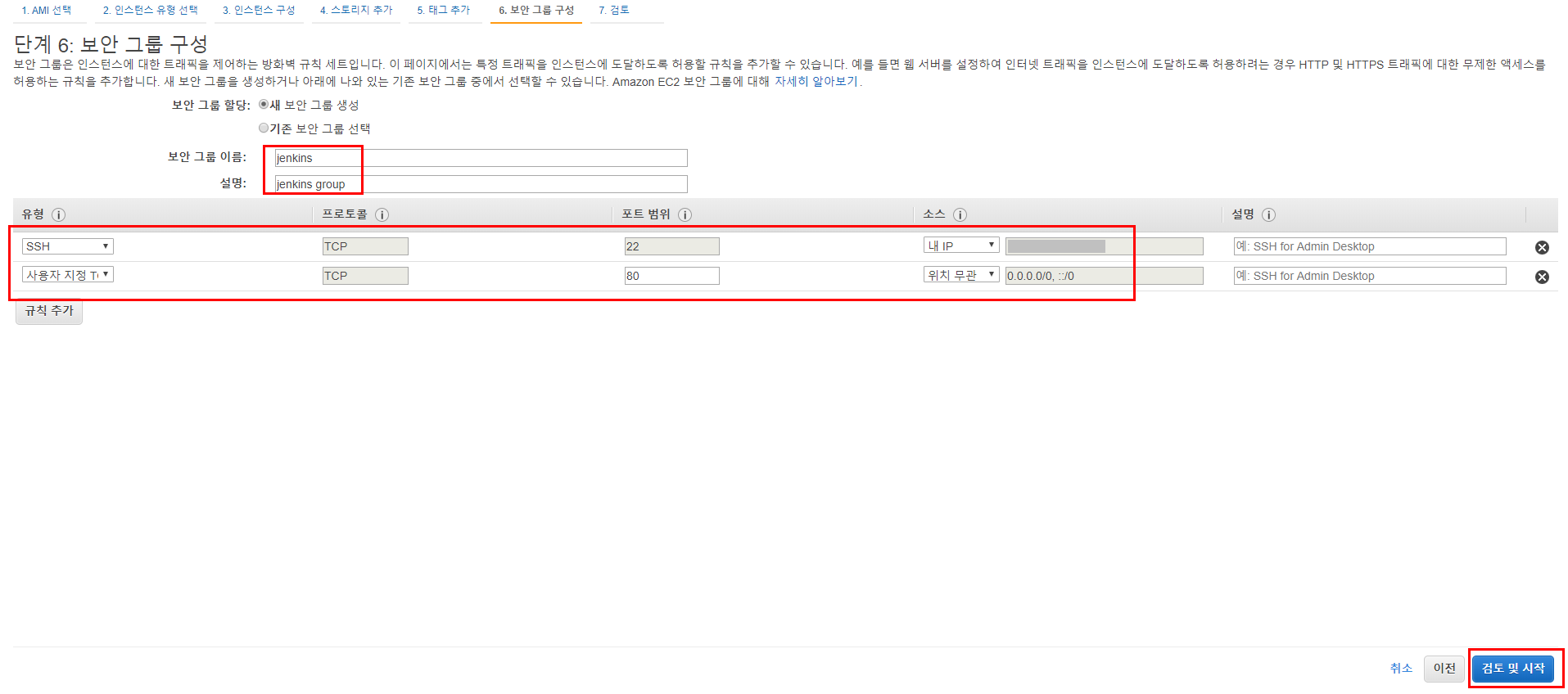
Task: Click the info icon next to 프로토콜 header
Action: (x=382, y=214)
